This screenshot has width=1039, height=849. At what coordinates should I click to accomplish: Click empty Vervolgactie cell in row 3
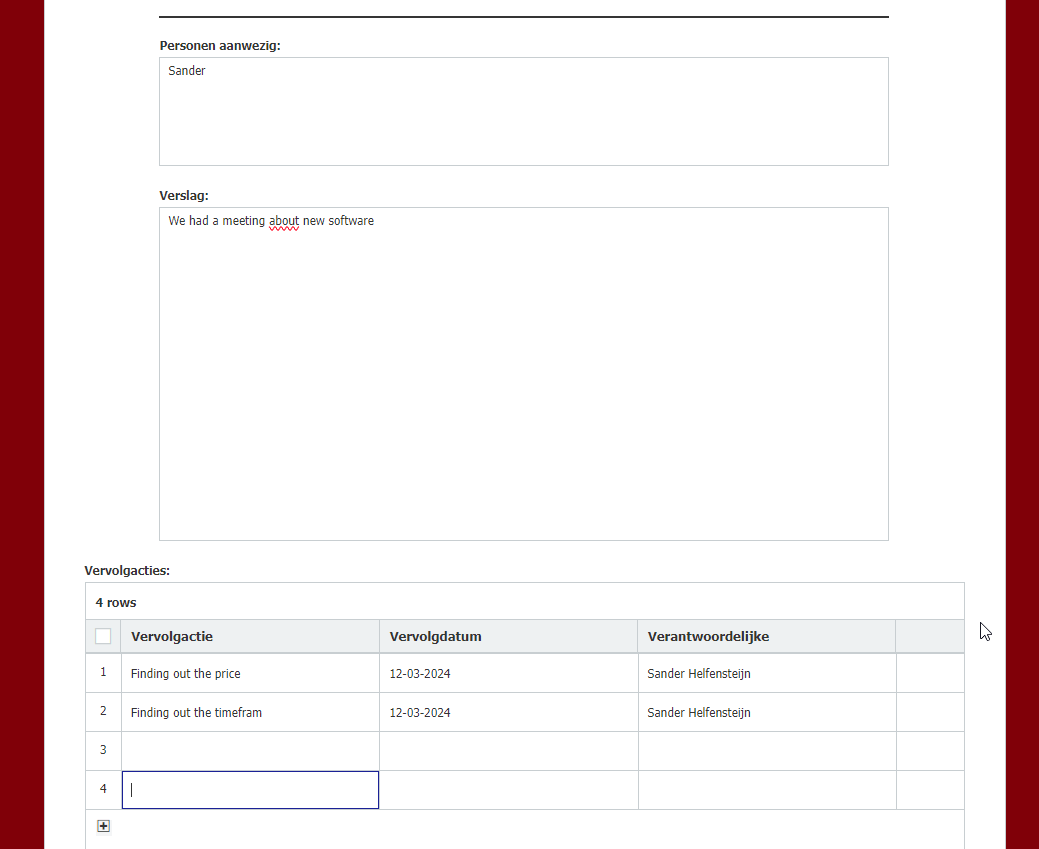pos(249,751)
